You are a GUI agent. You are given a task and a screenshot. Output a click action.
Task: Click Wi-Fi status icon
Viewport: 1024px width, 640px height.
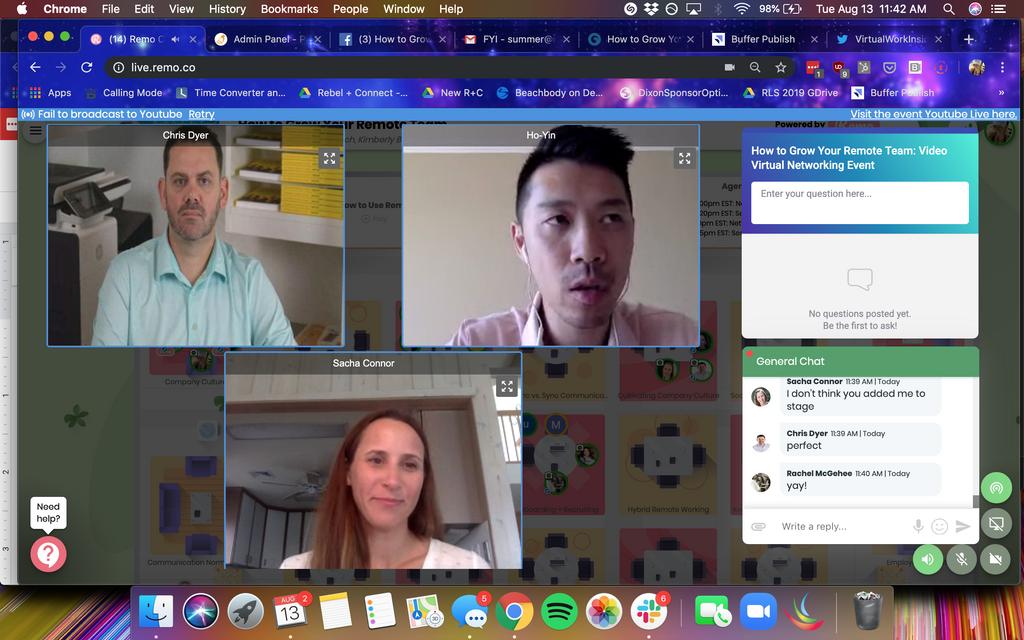[x=741, y=9]
